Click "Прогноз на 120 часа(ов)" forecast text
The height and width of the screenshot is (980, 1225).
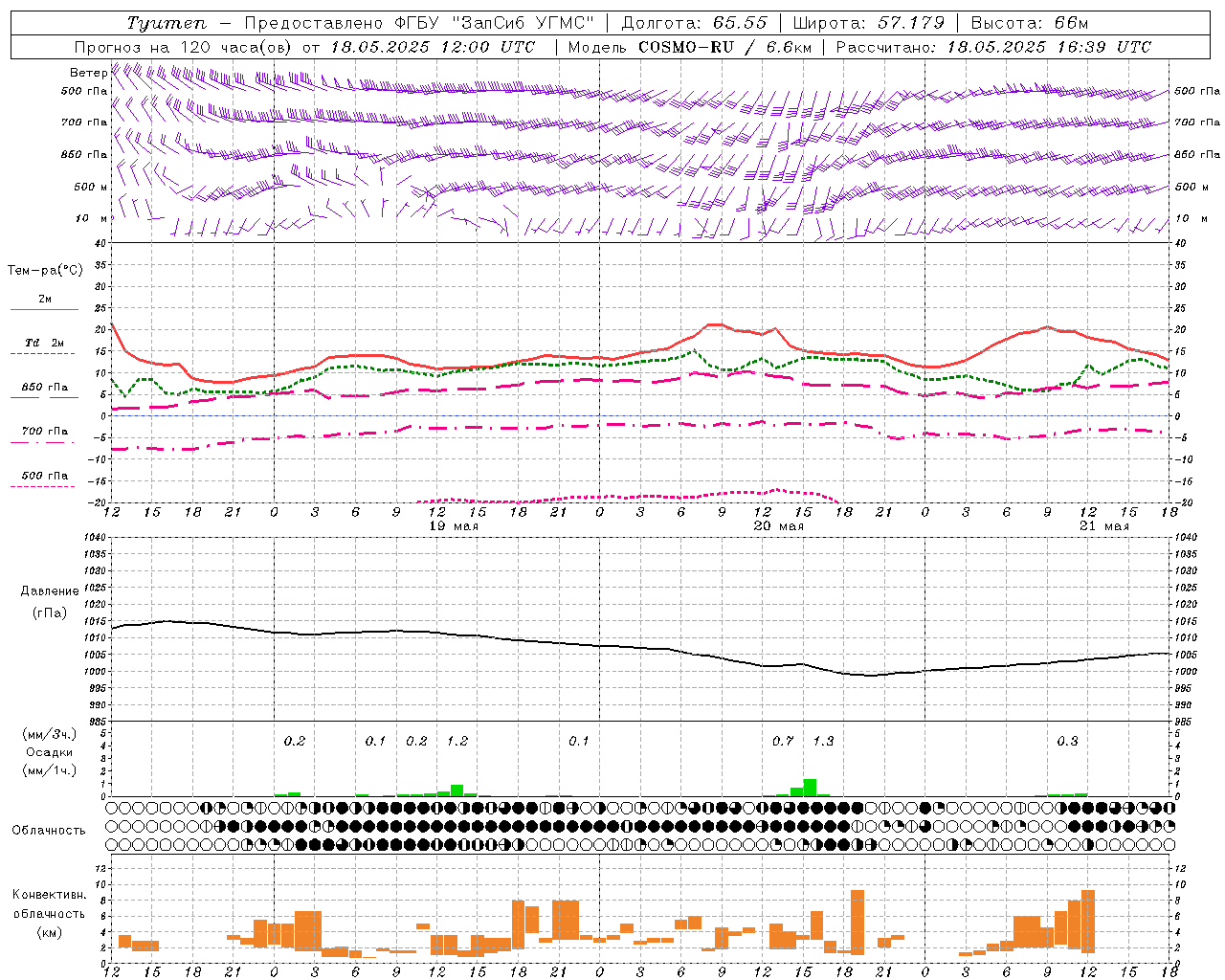[185, 47]
